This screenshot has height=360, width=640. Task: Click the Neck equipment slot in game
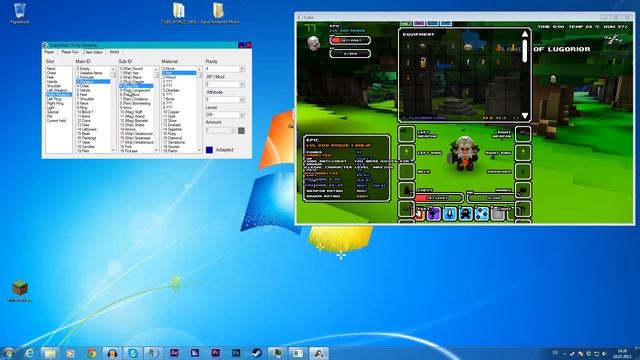(407, 171)
